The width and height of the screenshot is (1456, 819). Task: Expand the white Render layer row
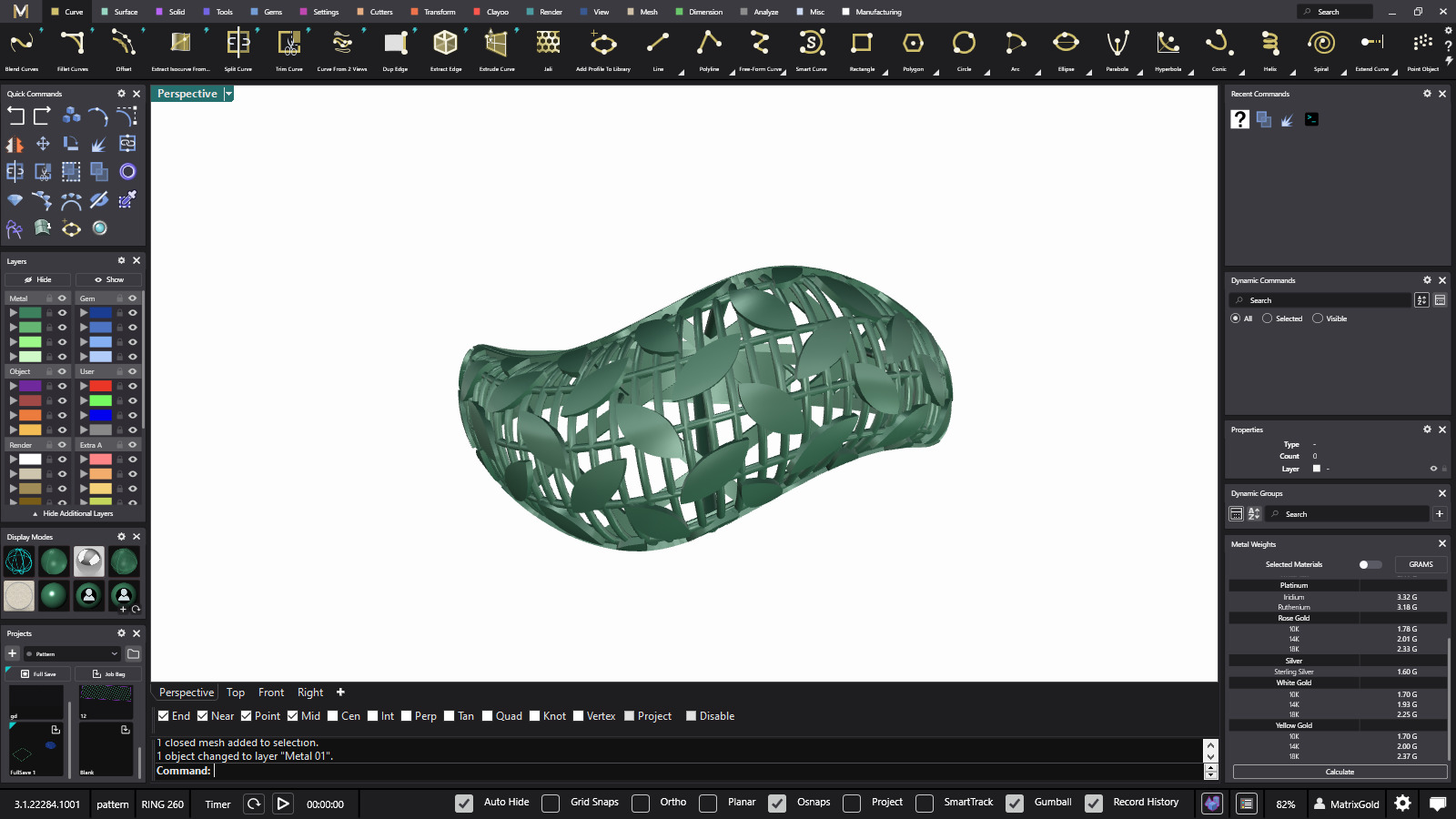14,460
